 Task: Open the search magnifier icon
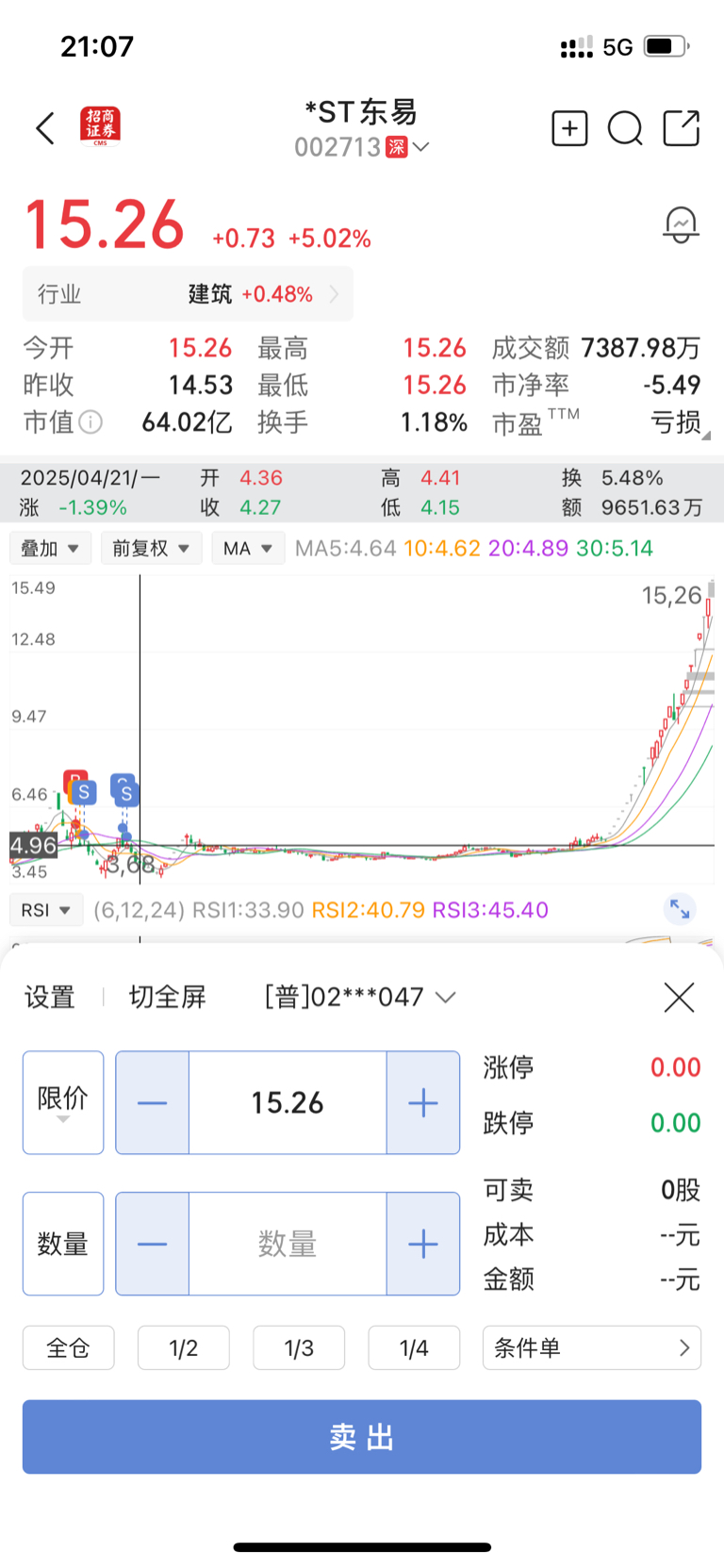[625, 128]
